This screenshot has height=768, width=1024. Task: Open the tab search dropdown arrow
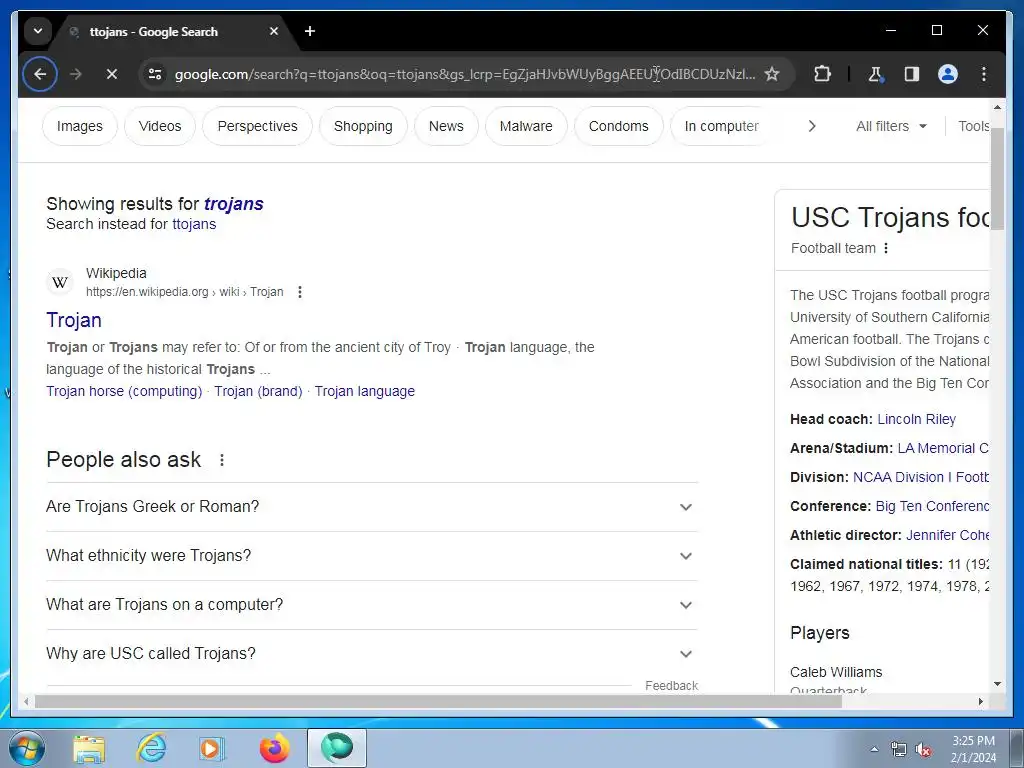pyautogui.click(x=38, y=31)
